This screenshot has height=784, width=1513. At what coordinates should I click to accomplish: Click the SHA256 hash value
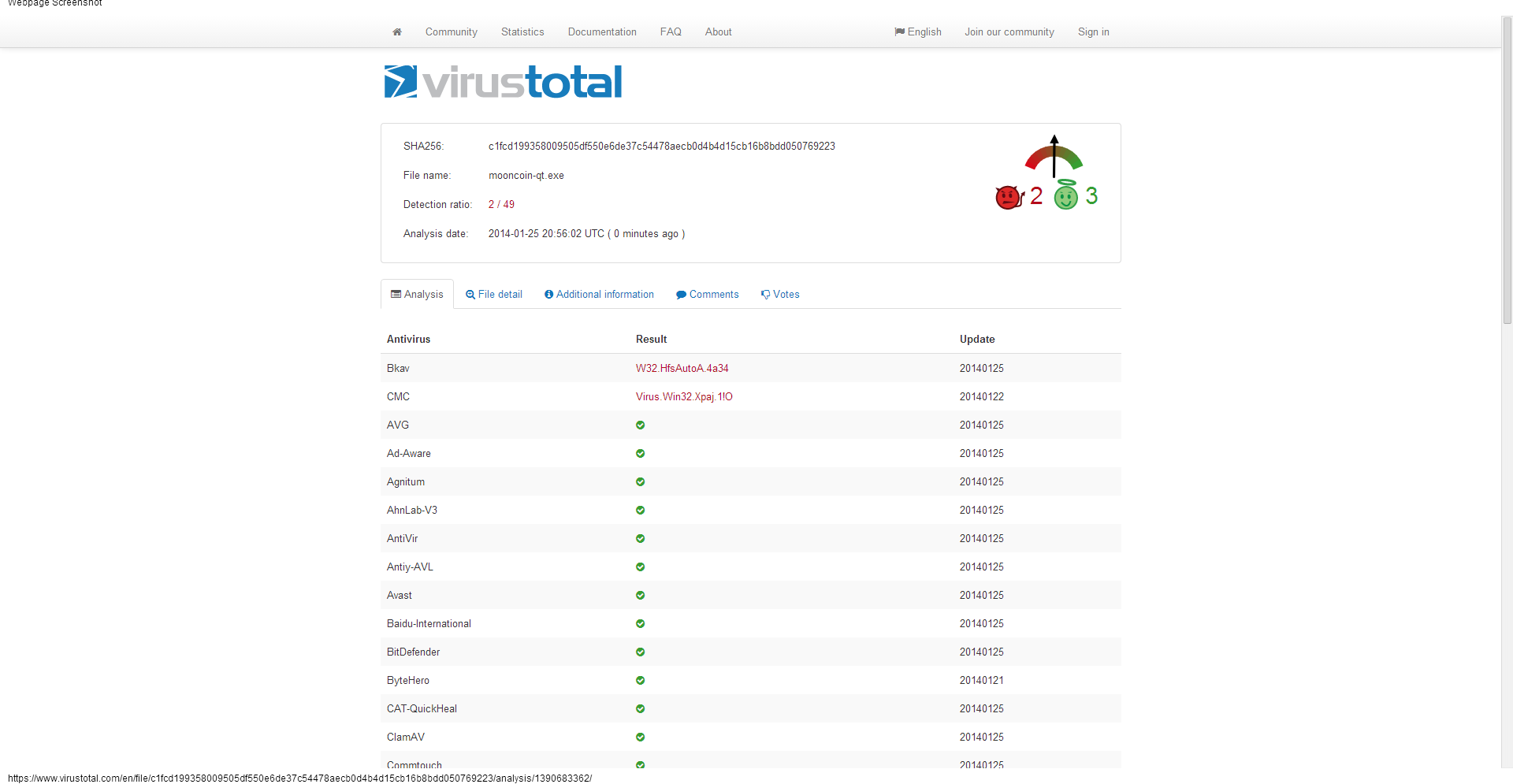point(662,147)
